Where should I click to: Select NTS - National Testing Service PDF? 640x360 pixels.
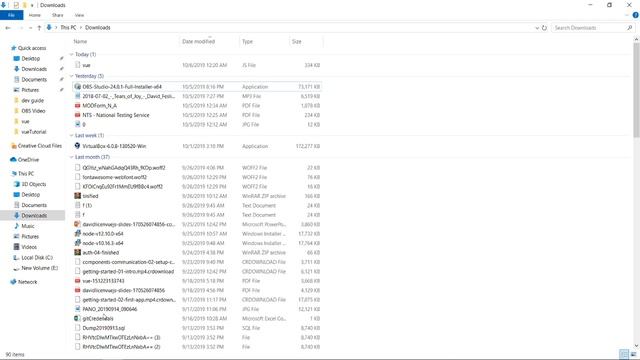116,115
